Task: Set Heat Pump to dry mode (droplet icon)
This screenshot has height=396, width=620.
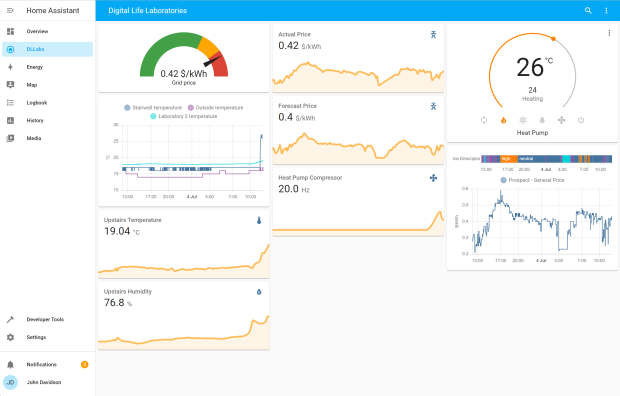Action: (542, 120)
